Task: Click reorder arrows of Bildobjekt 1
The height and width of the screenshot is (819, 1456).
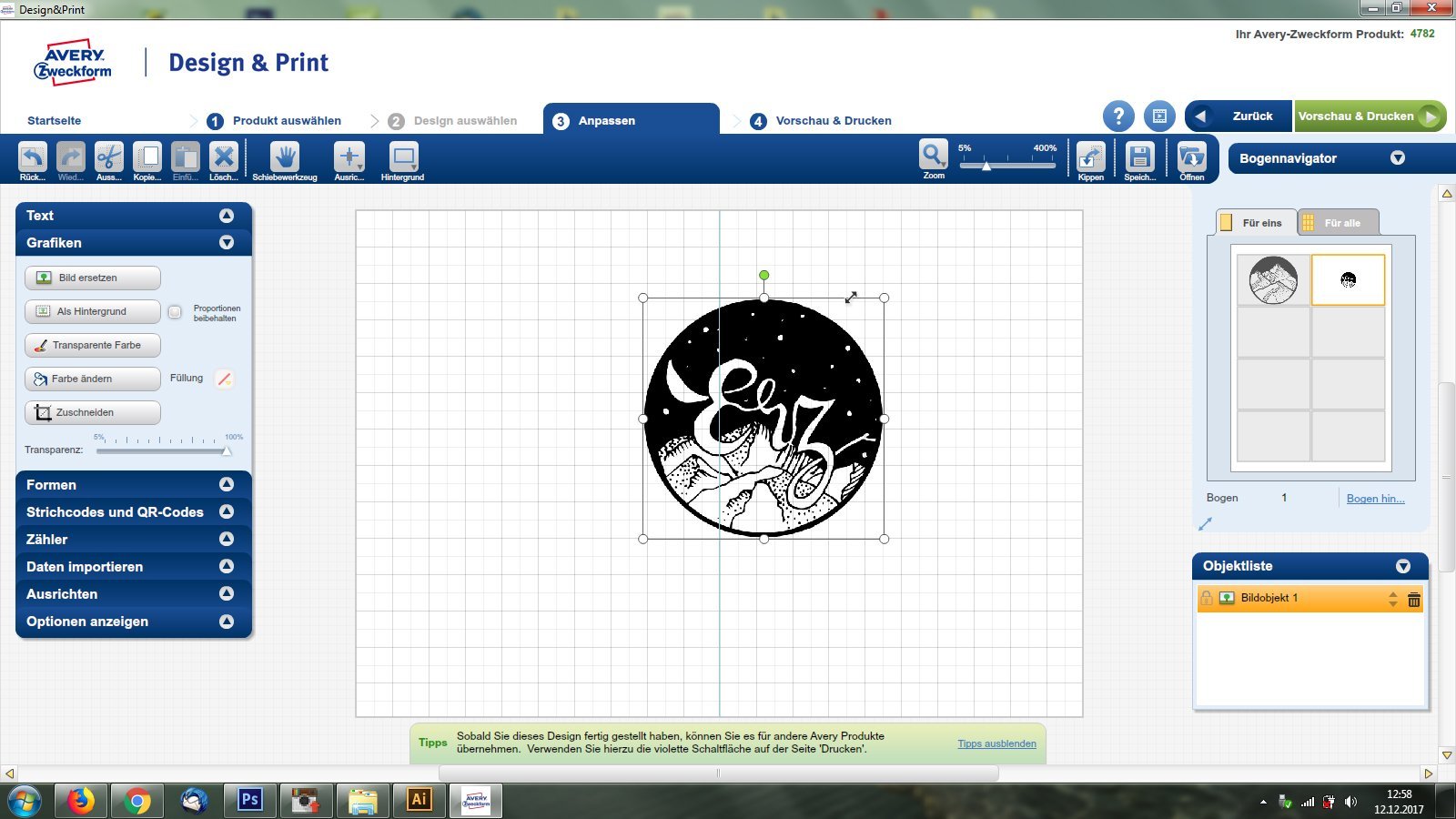Action: point(1393,599)
